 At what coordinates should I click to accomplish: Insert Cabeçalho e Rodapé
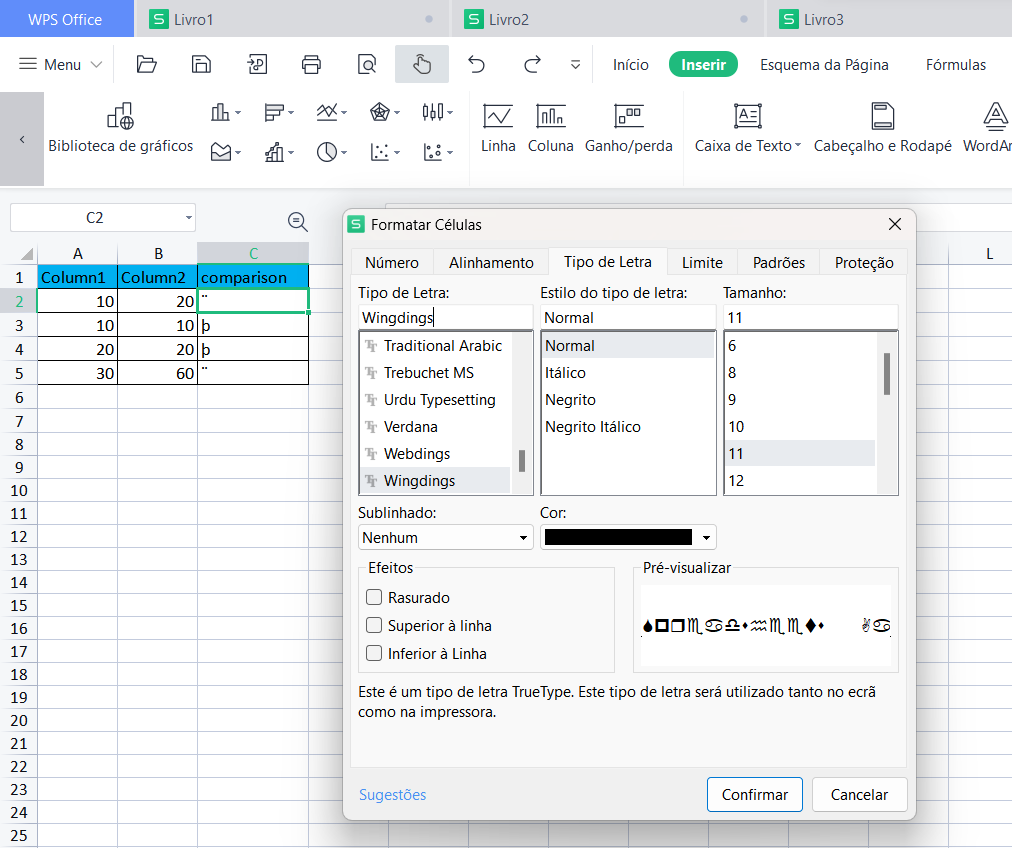click(882, 129)
